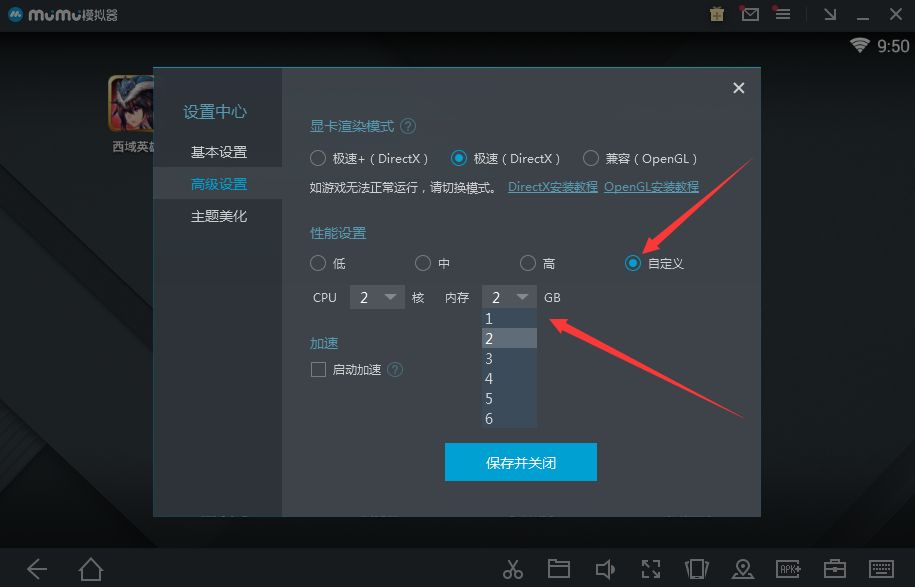Click the 设置中心 heading

point(215,111)
